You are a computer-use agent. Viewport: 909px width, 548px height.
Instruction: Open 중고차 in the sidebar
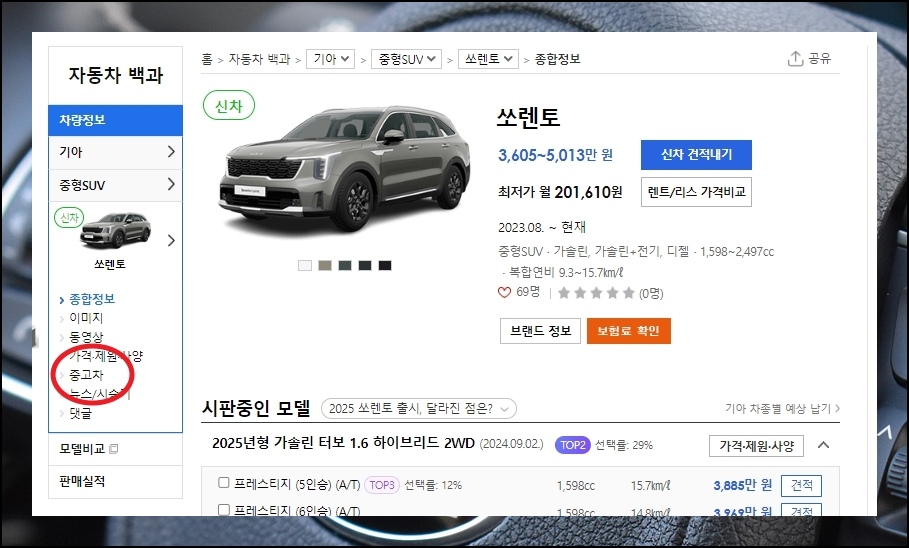(x=86, y=375)
